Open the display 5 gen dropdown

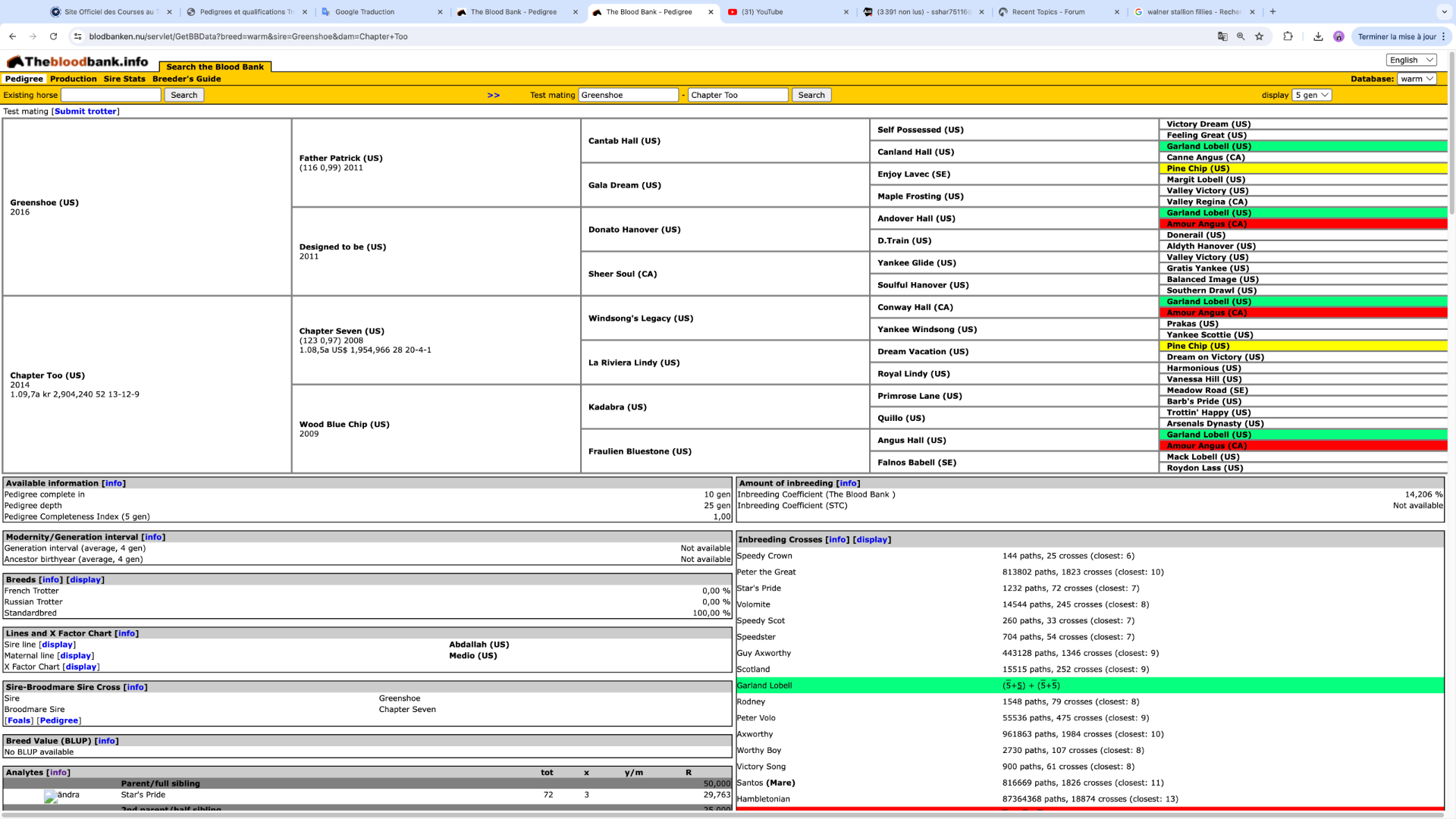(1312, 95)
